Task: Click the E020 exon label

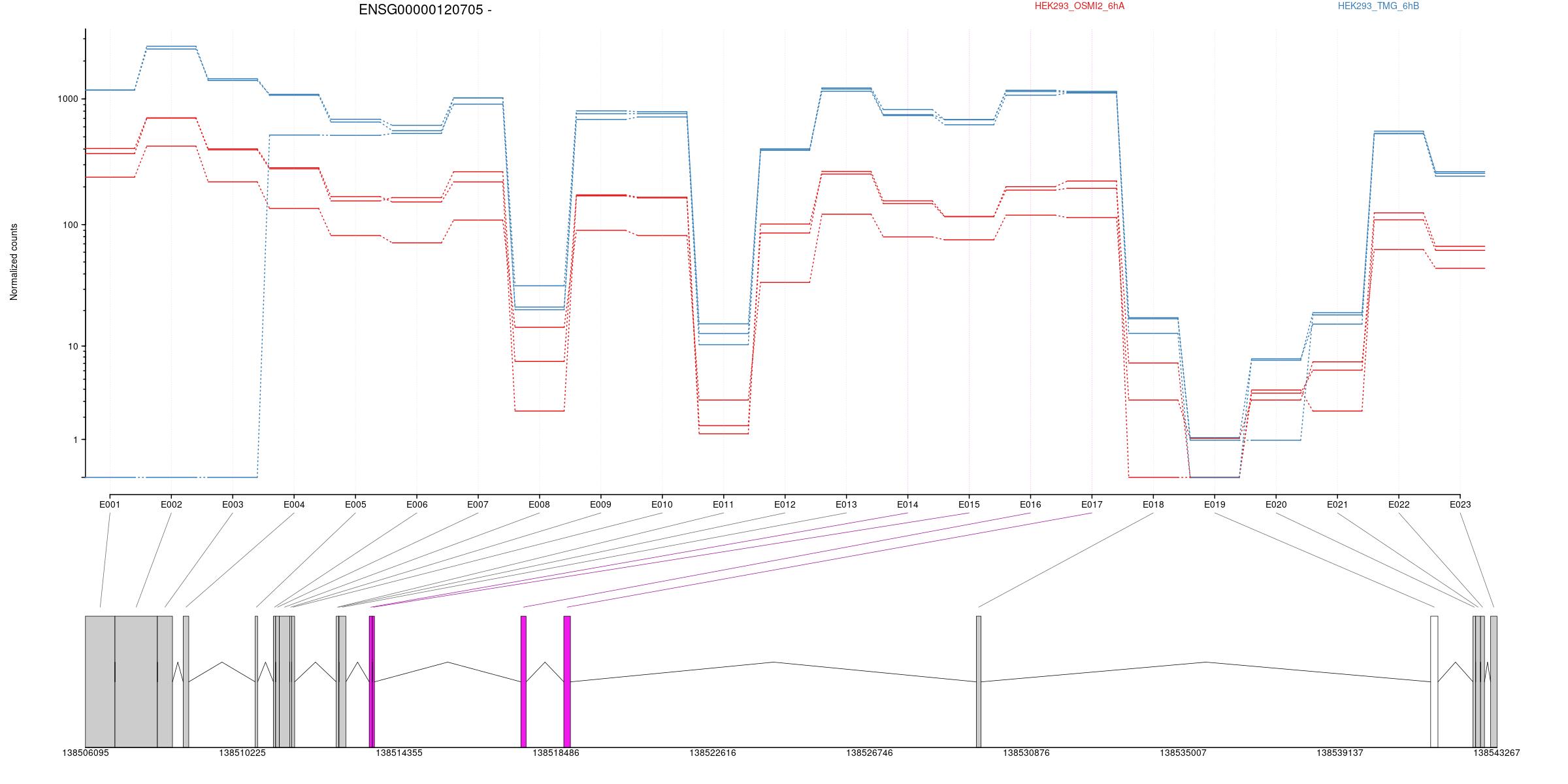Action: click(1276, 504)
